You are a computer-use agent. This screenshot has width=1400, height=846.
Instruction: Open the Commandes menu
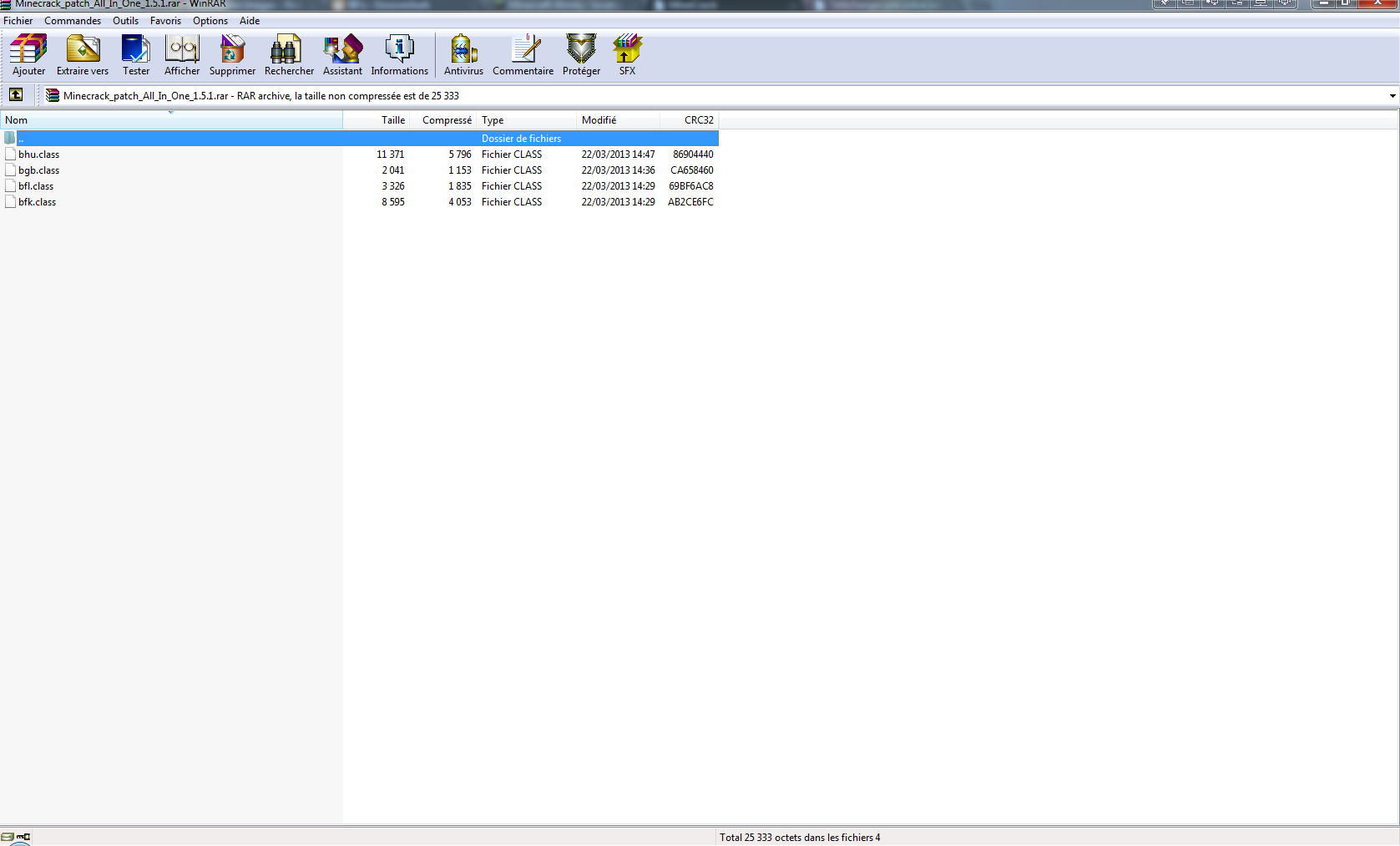coord(73,21)
